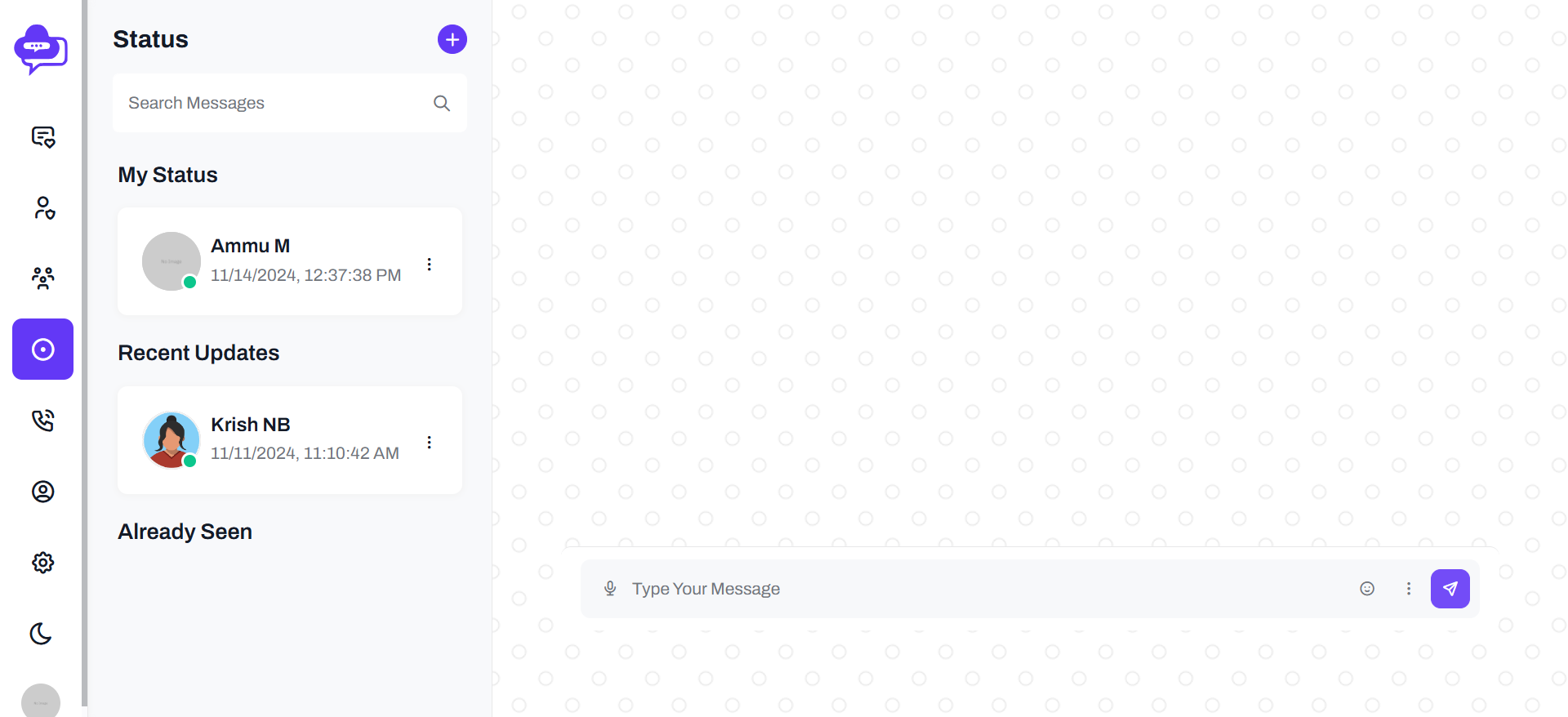Add a new status with plus button
This screenshot has width=1568, height=717.
tap(452, 39)
